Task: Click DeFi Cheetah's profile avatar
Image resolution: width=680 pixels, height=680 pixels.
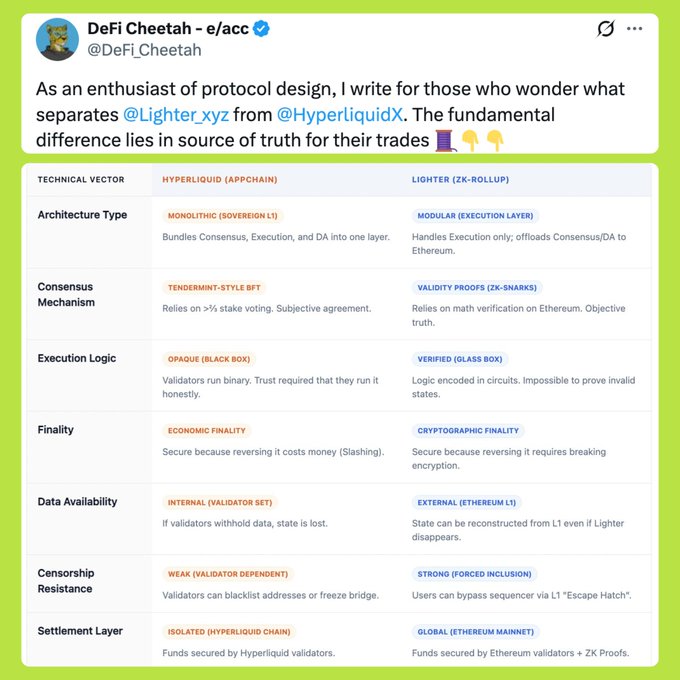Action: [x=58, y=40]
